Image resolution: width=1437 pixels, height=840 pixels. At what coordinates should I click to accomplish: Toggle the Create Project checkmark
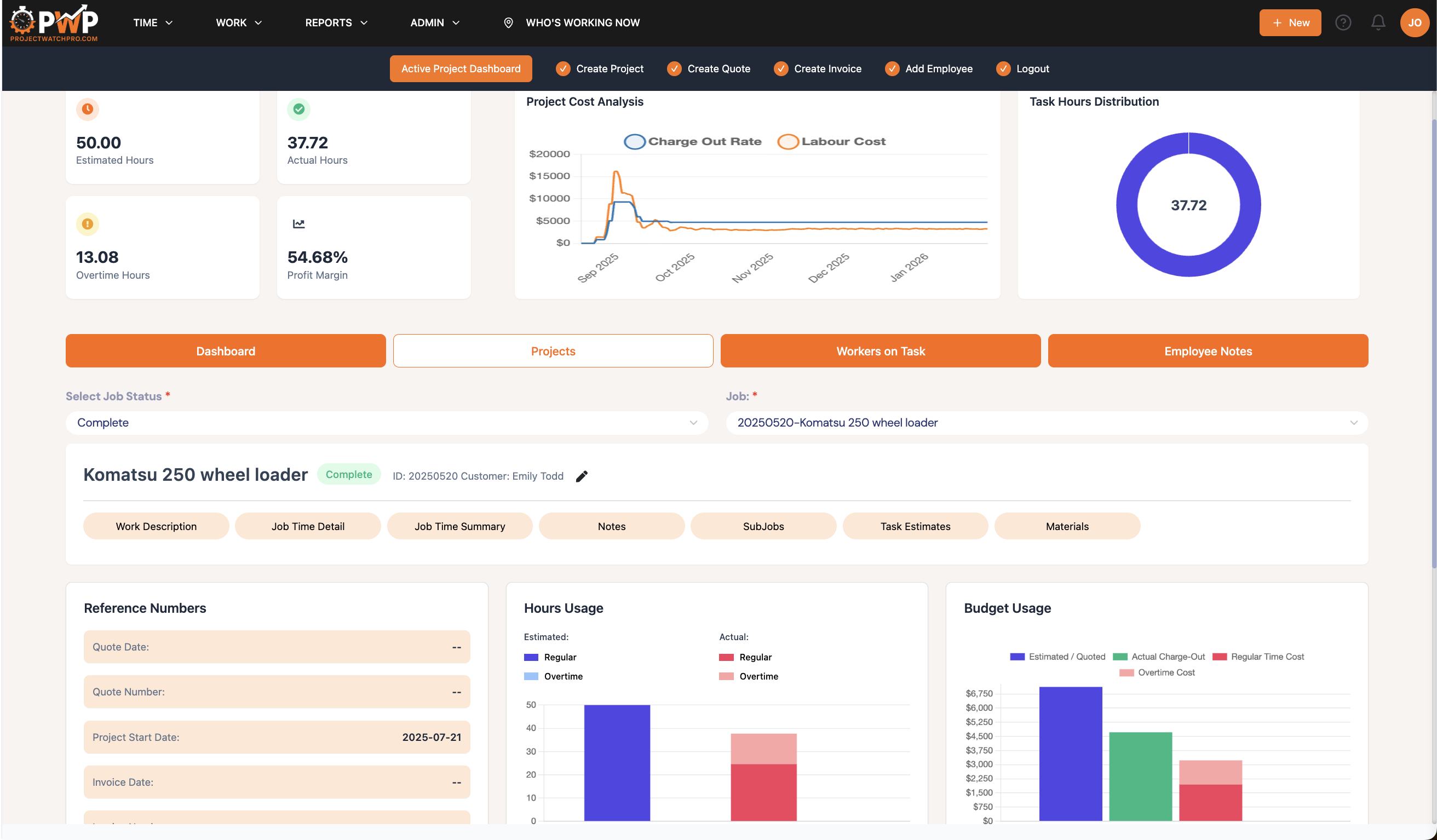563,68
